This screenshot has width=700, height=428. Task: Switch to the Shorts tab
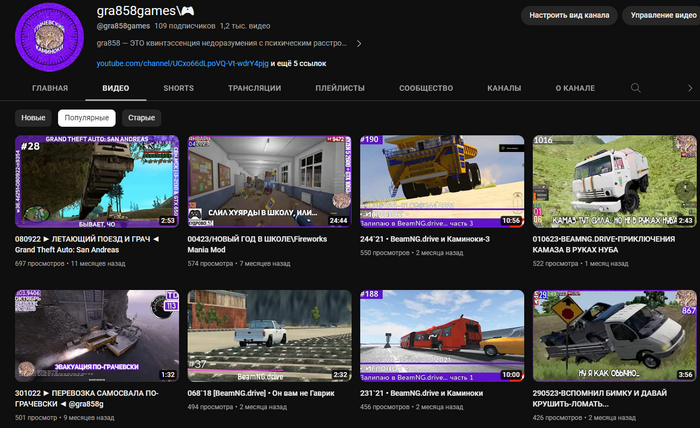(179, 88)
